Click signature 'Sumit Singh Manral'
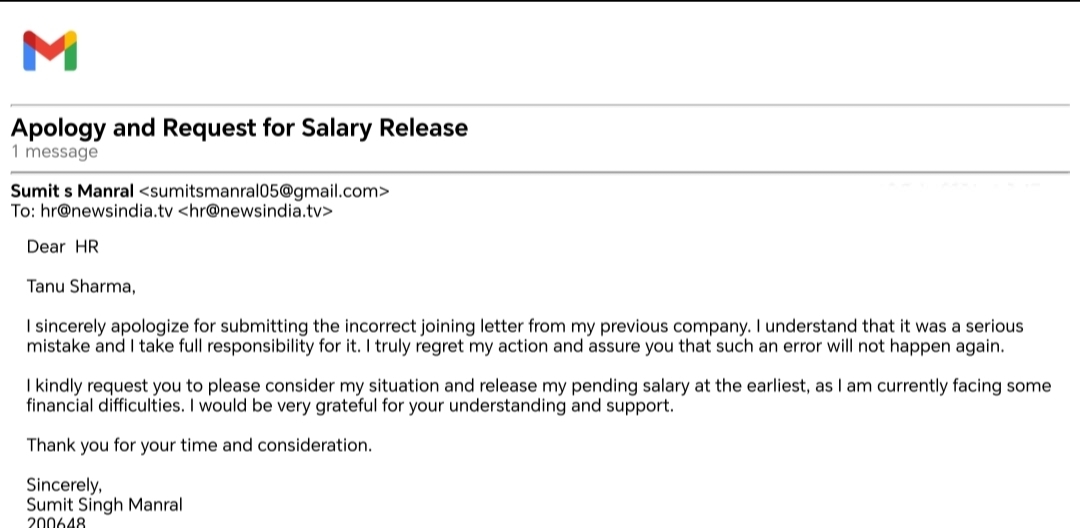This screenshot has height=528, width=1080. [104, 505]
